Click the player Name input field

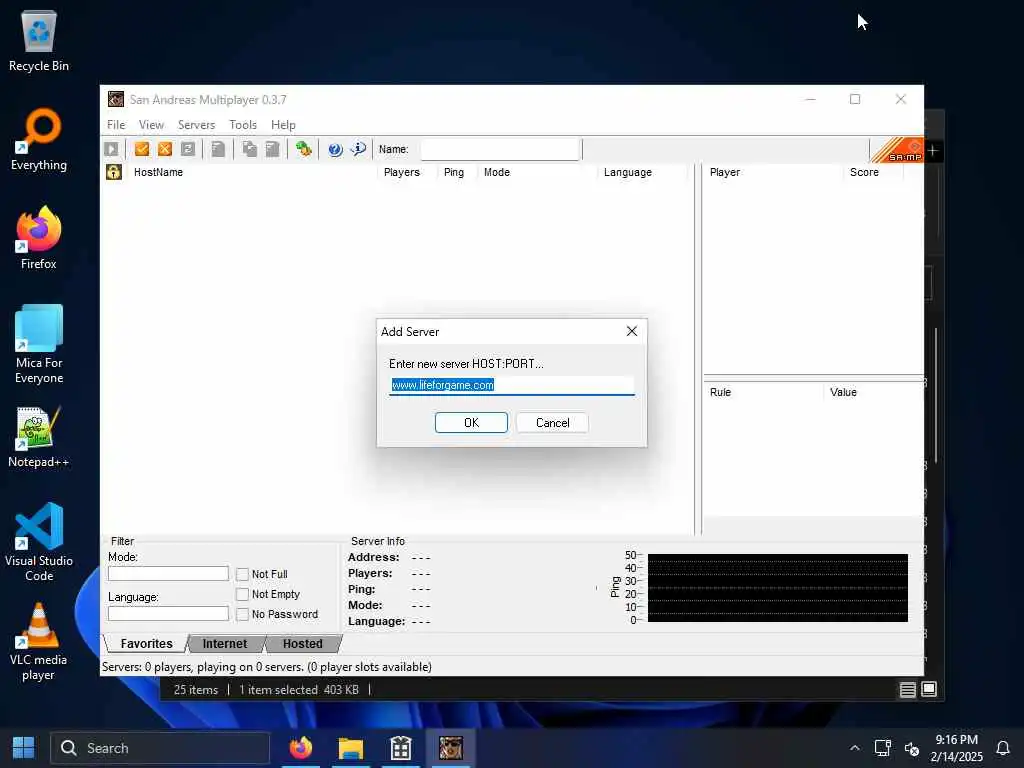click(500, 150)
